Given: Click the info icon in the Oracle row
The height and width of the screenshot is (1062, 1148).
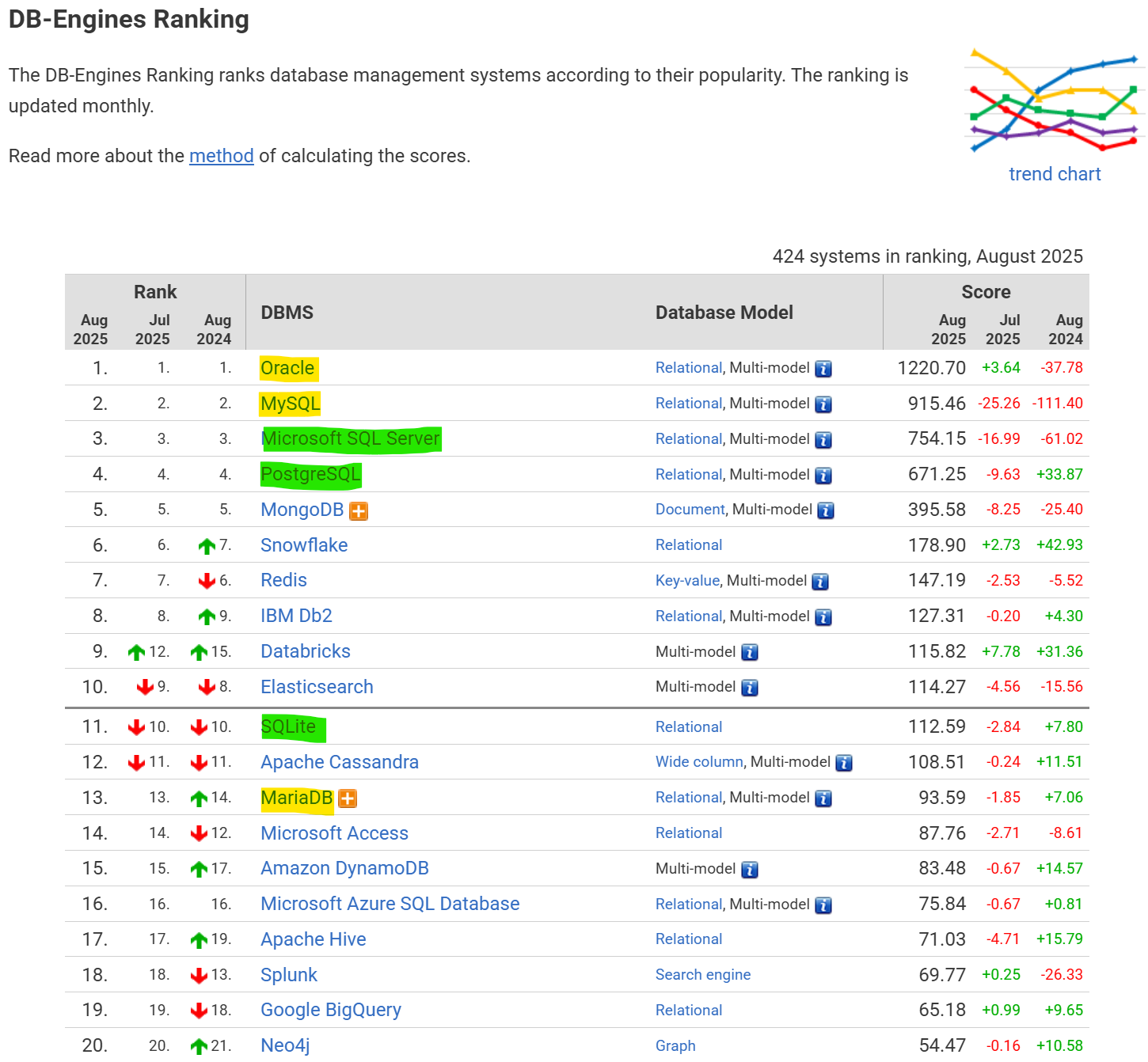Looking at the screenshot, I should click(x=823, y=369).
